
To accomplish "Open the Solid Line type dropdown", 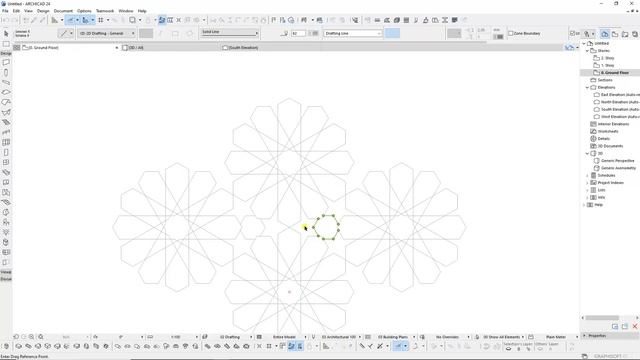I will pyautogui.click(x=230, y=33).
